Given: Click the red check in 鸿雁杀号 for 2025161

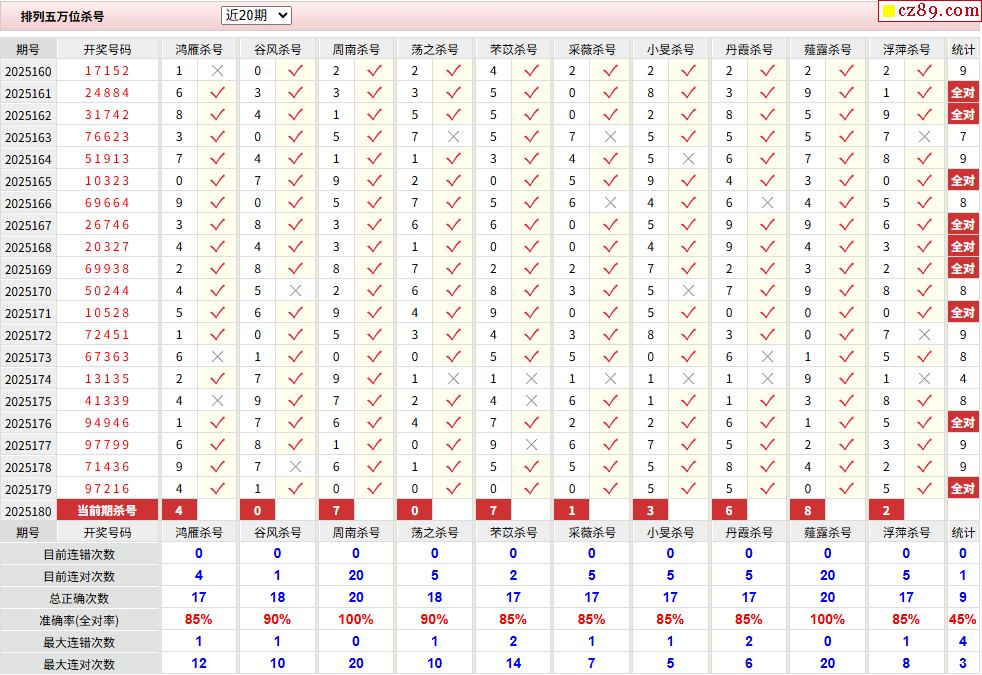Looking at the screenshot, I should pos(217,93).
